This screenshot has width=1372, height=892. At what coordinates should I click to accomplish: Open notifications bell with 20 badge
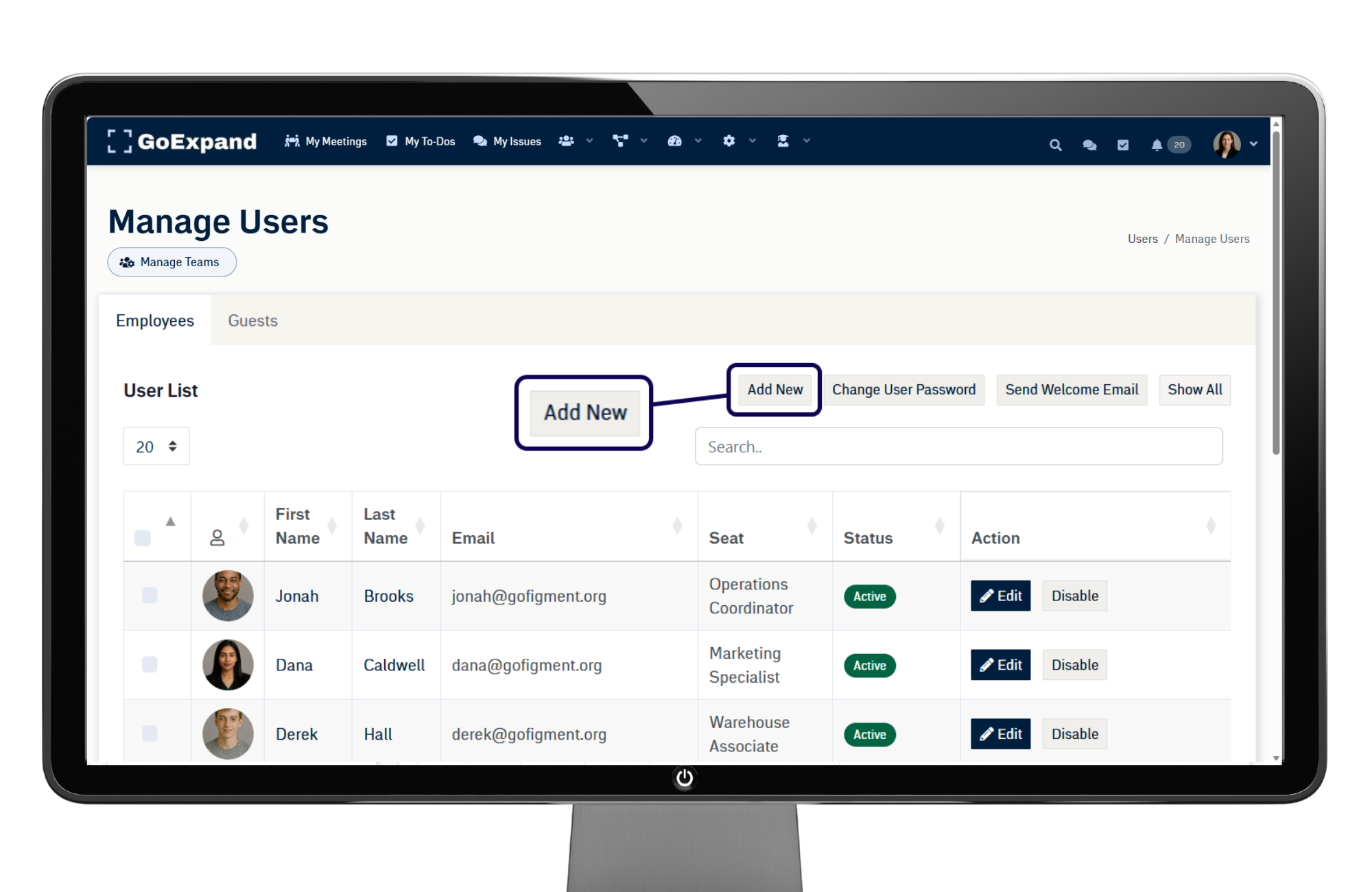pyautogui.click(x=1157, y=145)
